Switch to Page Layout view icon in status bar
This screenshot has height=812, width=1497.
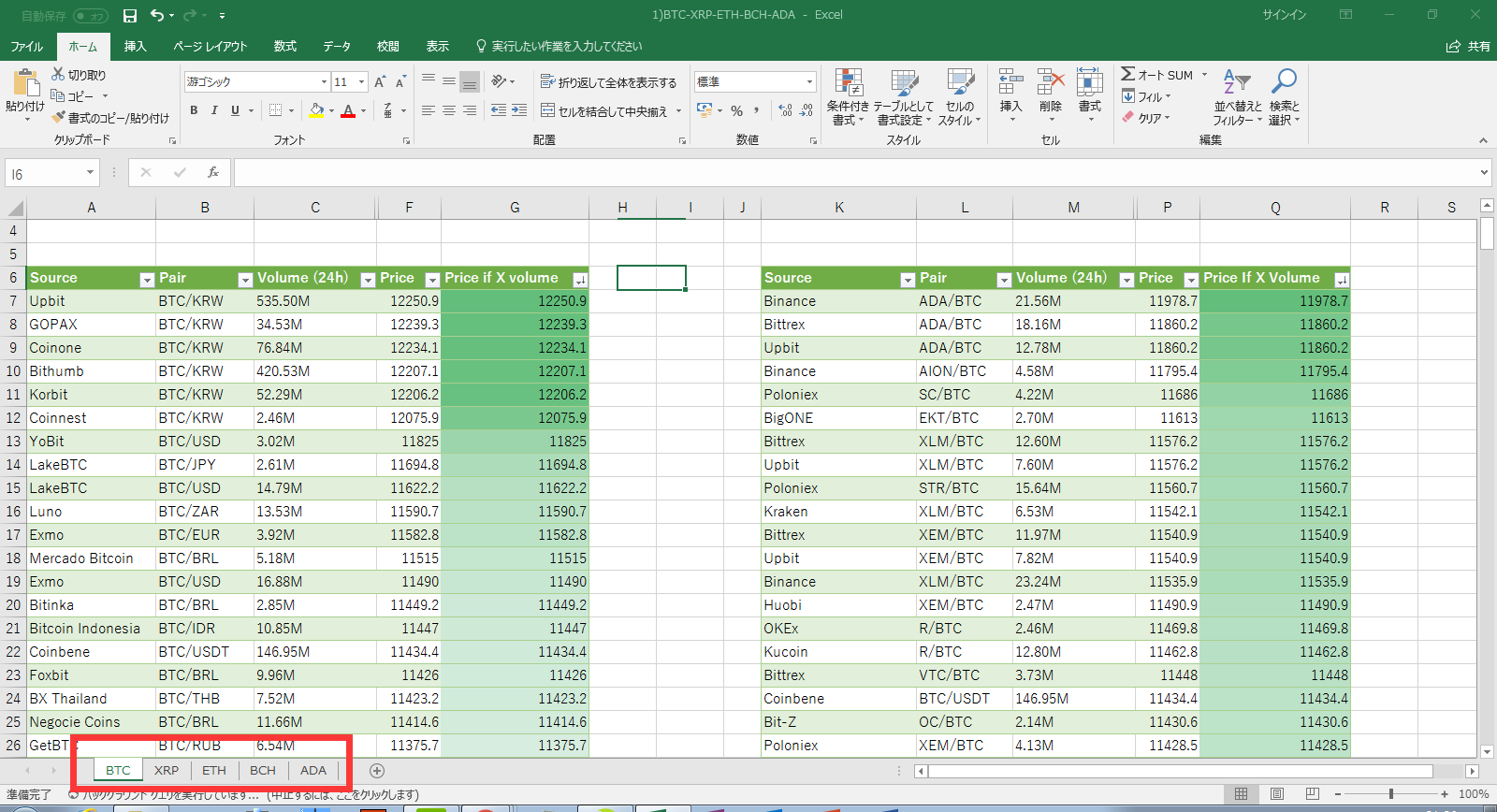(x=1277, y=793)
